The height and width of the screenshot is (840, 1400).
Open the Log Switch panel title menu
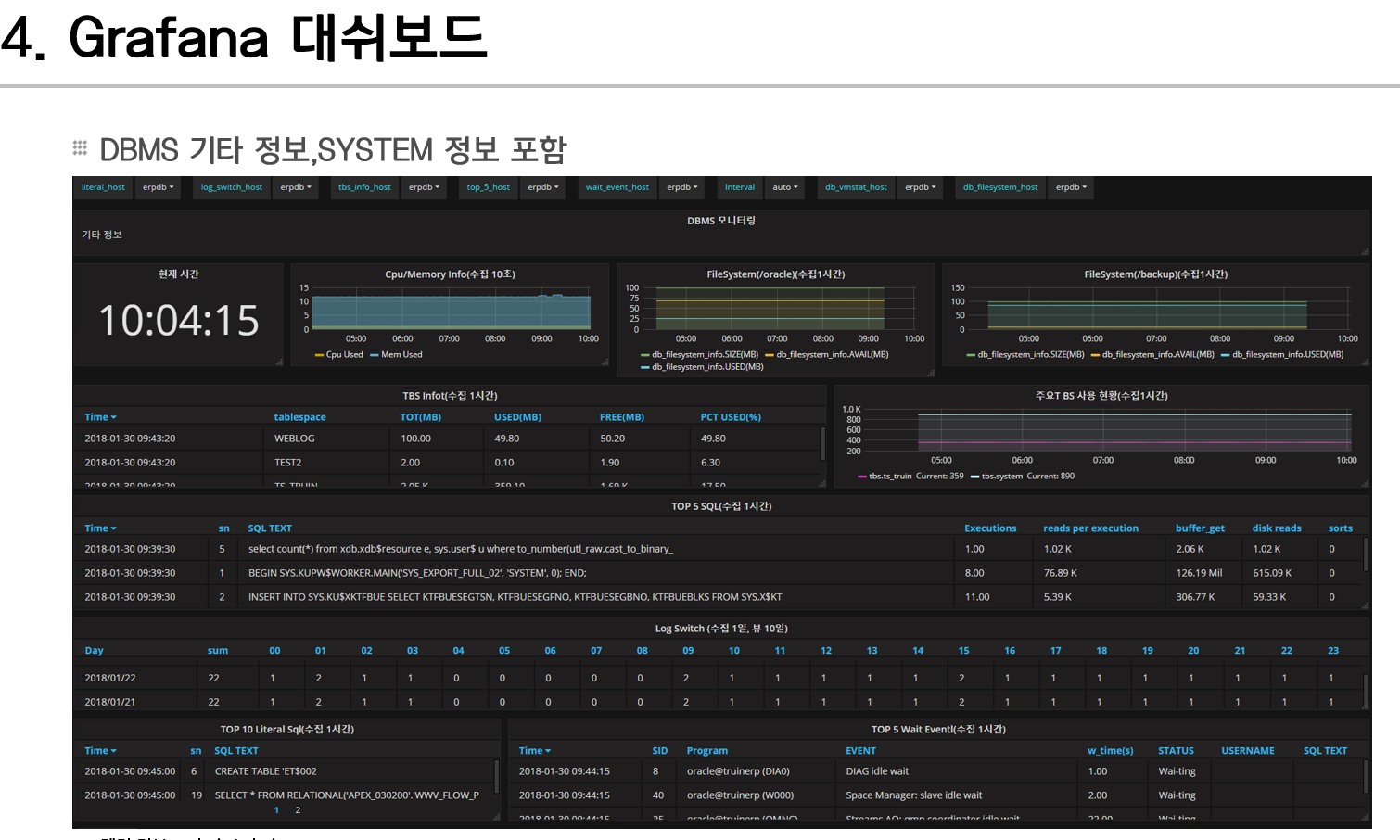point(721,629)
